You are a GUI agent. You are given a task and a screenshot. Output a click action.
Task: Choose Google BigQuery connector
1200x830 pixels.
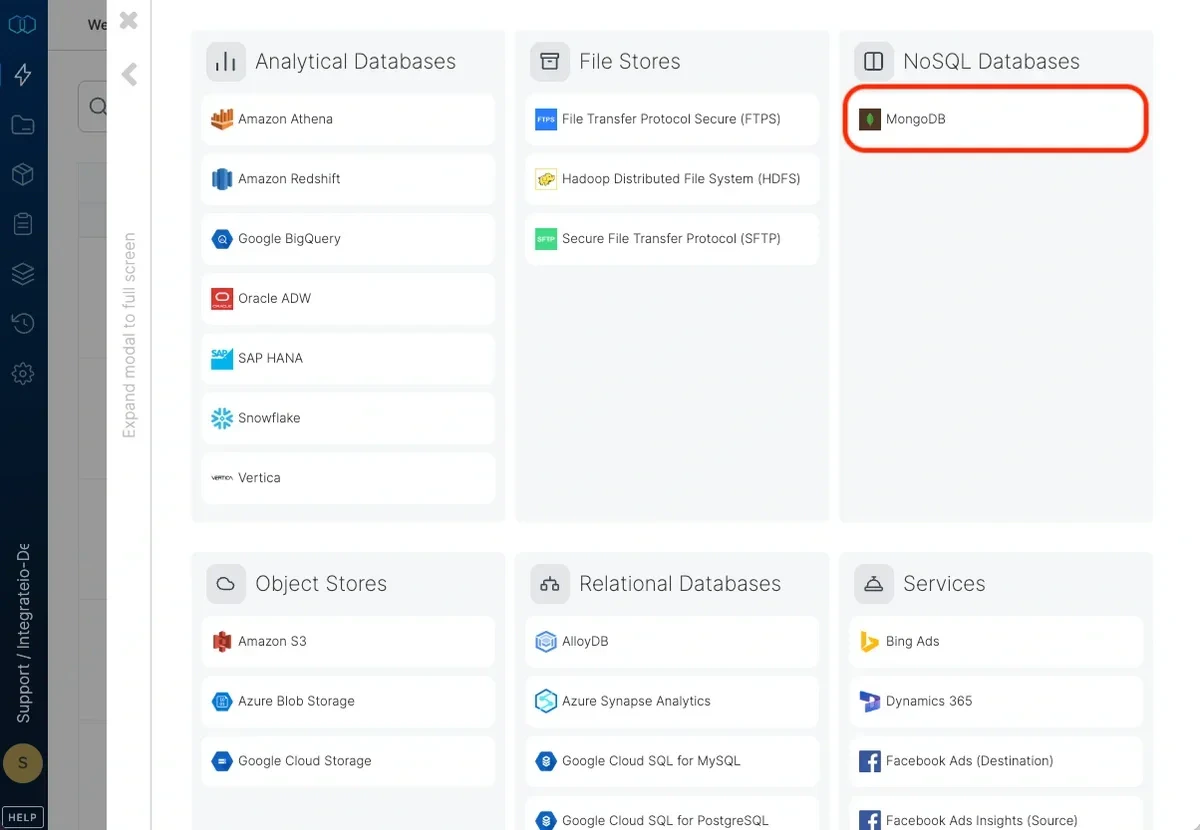[x=347, y=239]
